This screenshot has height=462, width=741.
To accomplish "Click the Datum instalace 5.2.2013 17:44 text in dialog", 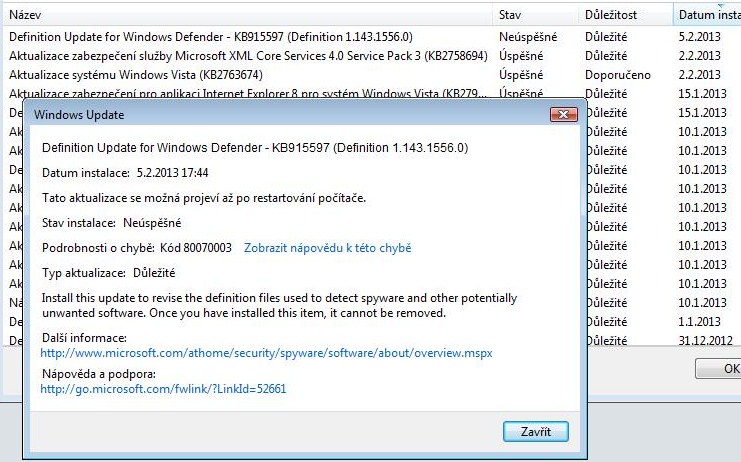I will tap(125, 173).
